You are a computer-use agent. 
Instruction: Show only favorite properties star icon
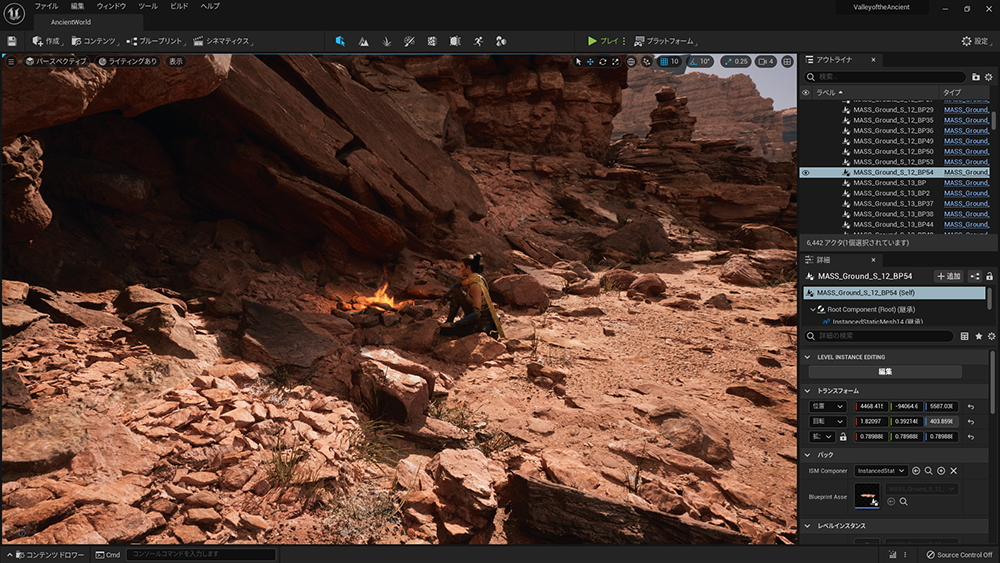978,336
